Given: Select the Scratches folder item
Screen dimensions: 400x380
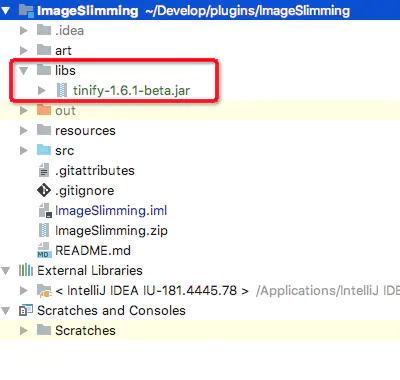Looking at the screenshot, I should [x=85, y=330].
